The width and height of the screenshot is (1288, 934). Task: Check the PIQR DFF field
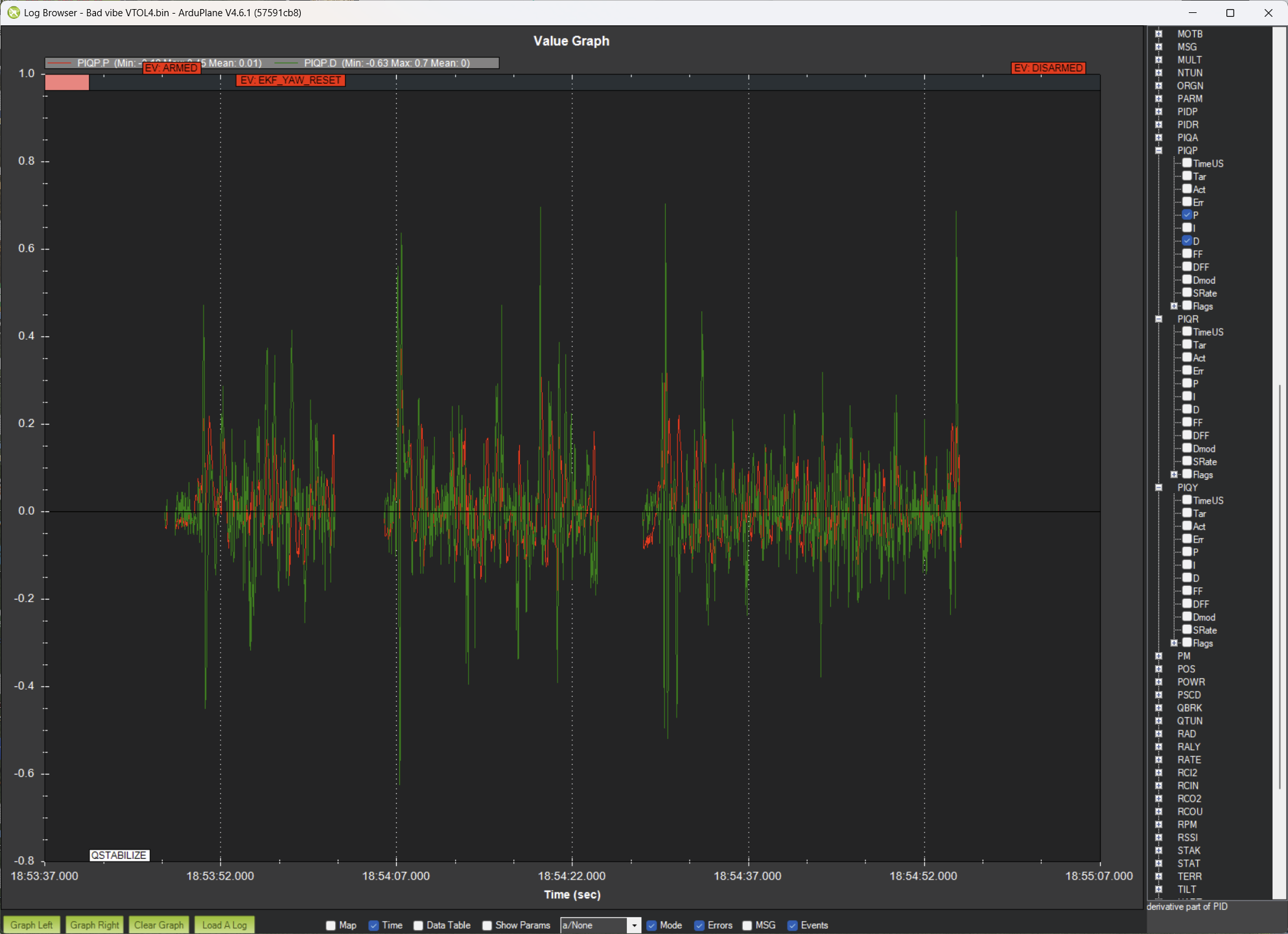(1187, 436)
